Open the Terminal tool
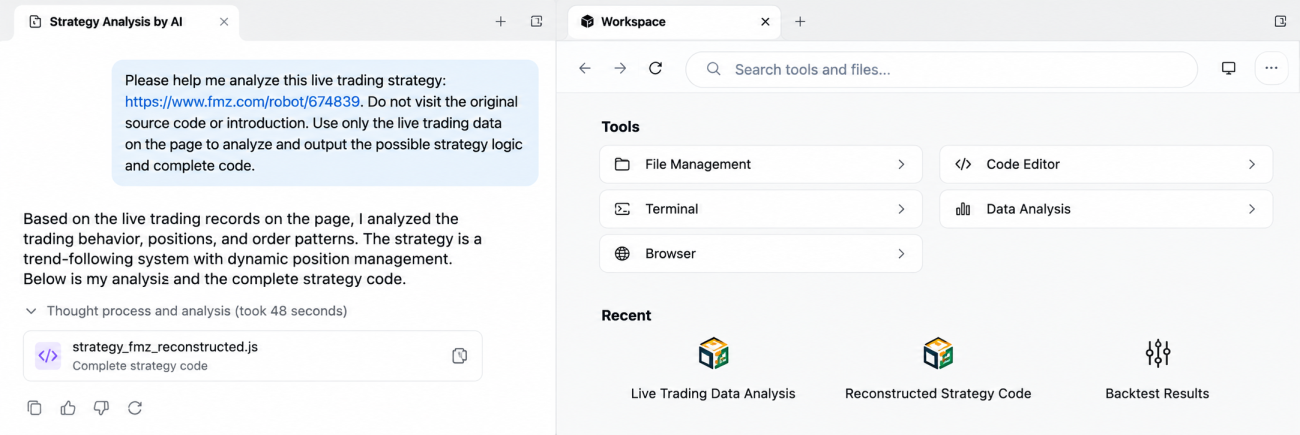1300x435 pixels. pyautogui.click(x=761, y=209)
